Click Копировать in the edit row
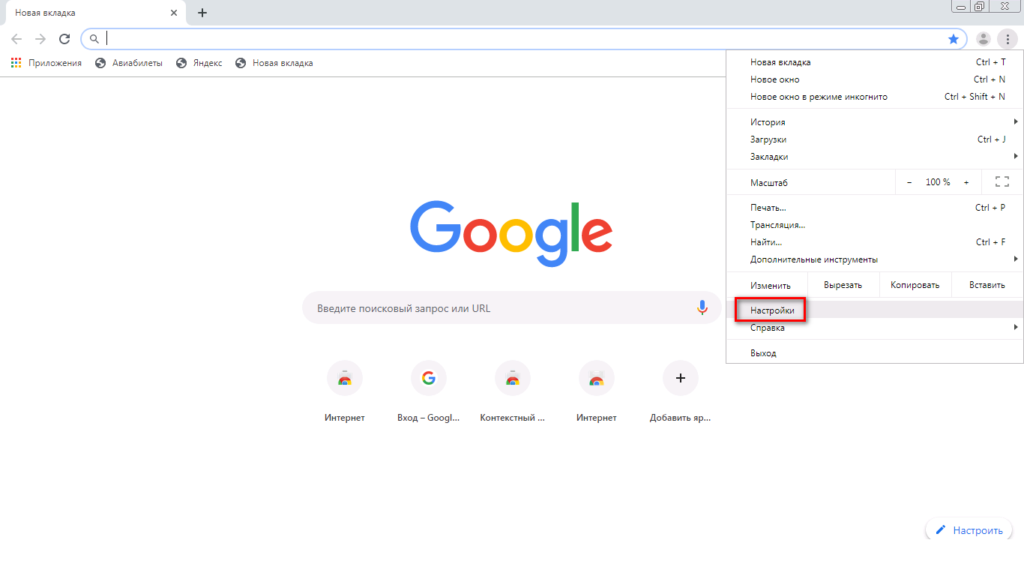 [915, 285]
